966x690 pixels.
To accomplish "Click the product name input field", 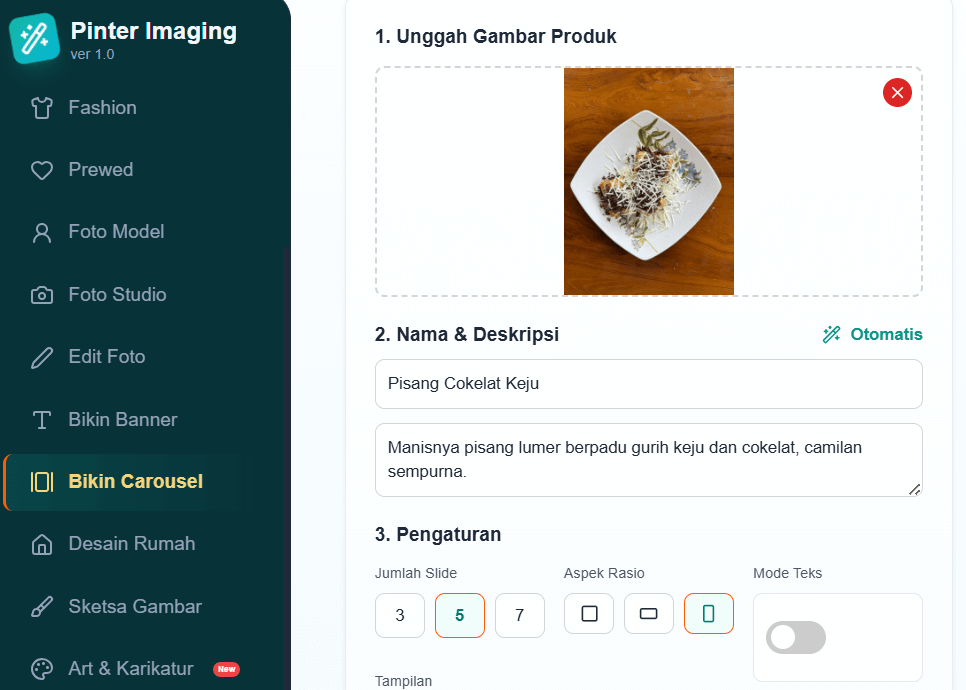I will tap(648, 384).
